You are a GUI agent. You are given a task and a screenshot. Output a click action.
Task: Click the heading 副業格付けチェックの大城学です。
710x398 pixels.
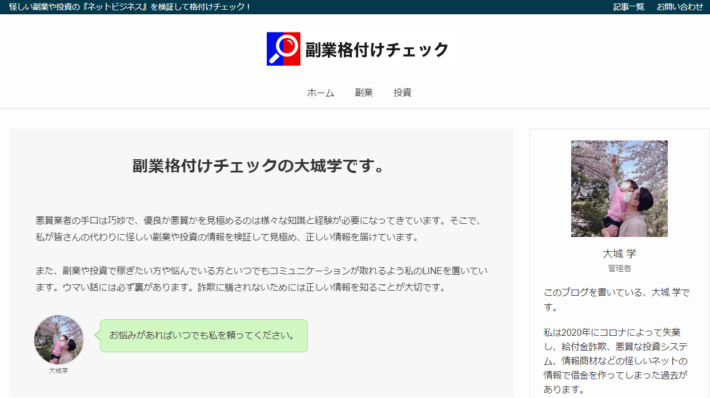pyautogui.click(x=259, y=166)
